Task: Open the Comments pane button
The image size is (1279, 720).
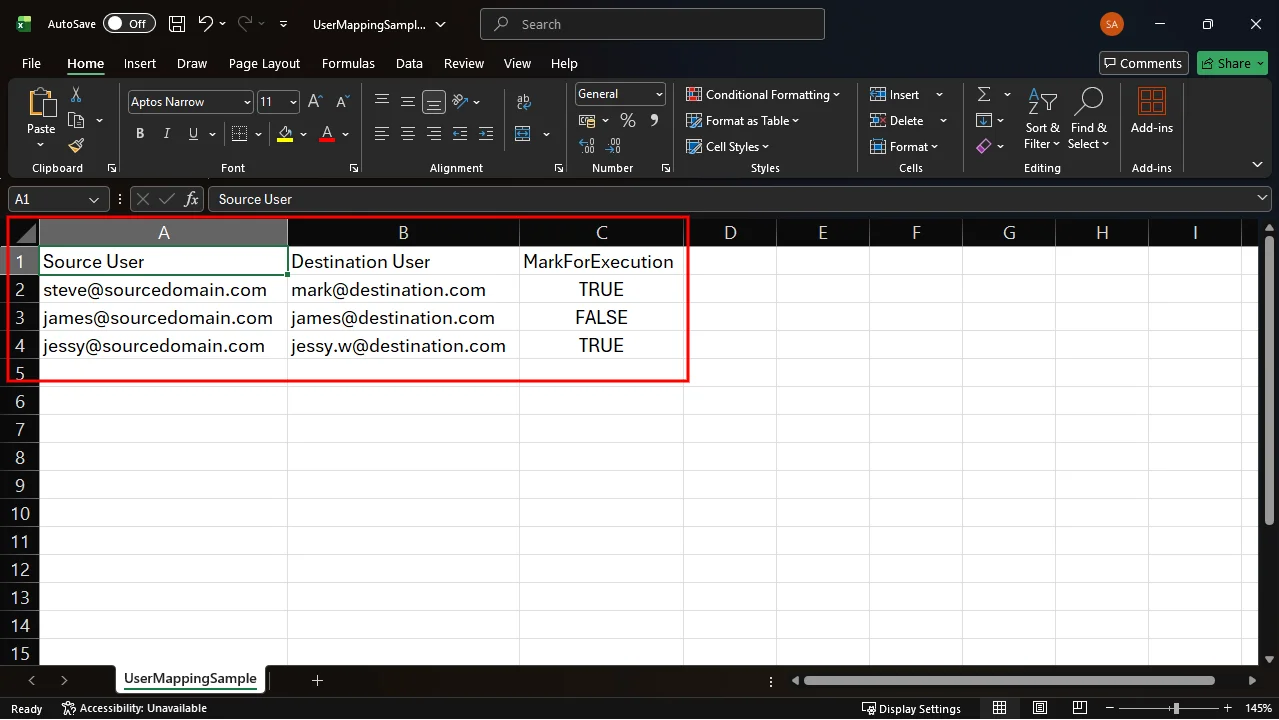Action: [x=1144, y=63]
